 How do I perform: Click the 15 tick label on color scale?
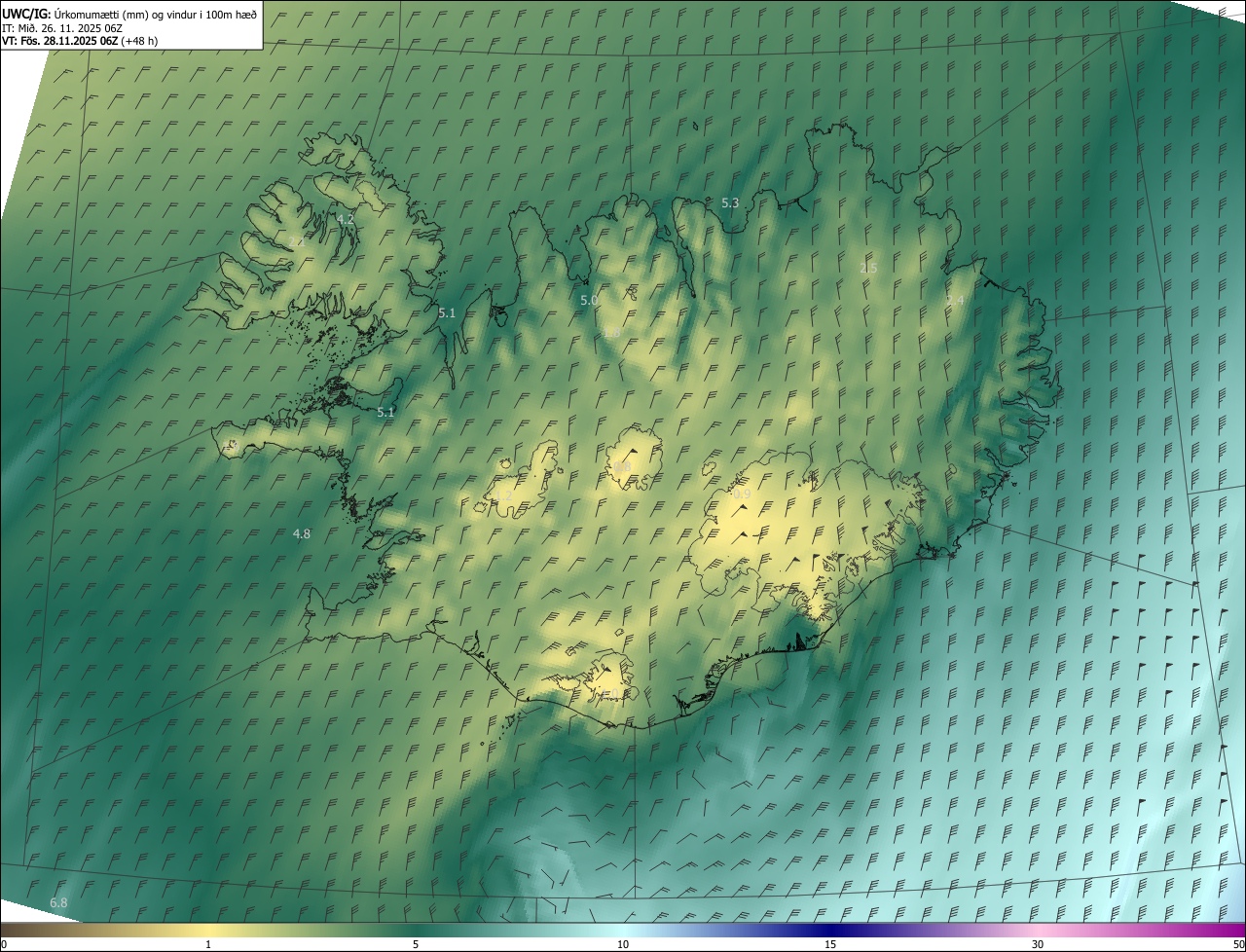coord(830,944)
